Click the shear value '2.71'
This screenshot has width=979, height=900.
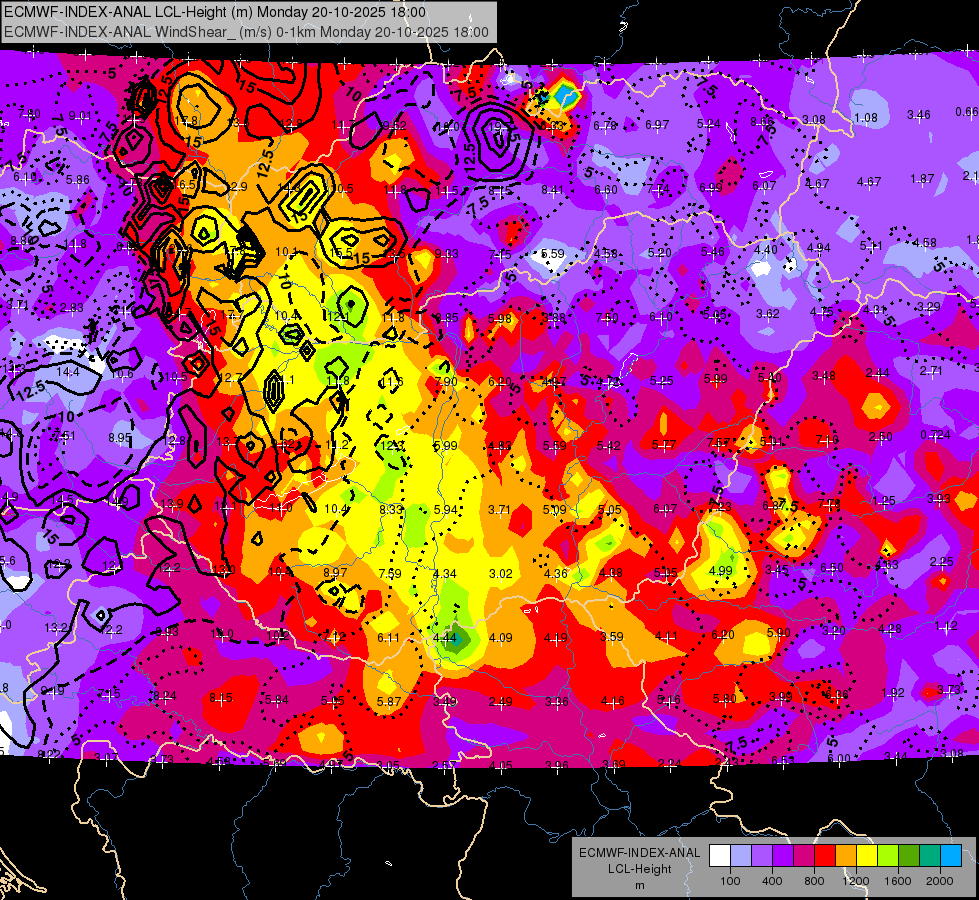931,370
